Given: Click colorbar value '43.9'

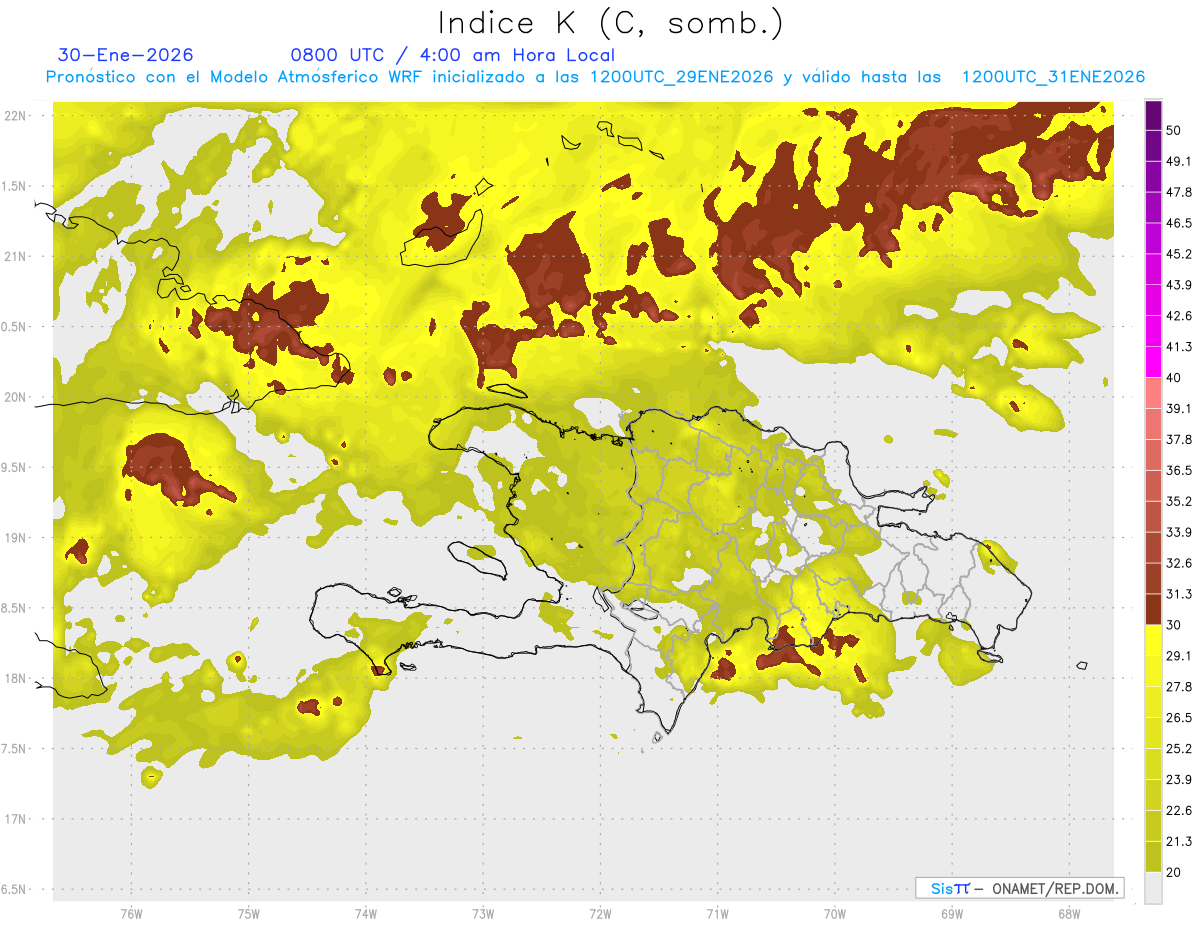Looking at the screenshot, I should pos(1179,285).
